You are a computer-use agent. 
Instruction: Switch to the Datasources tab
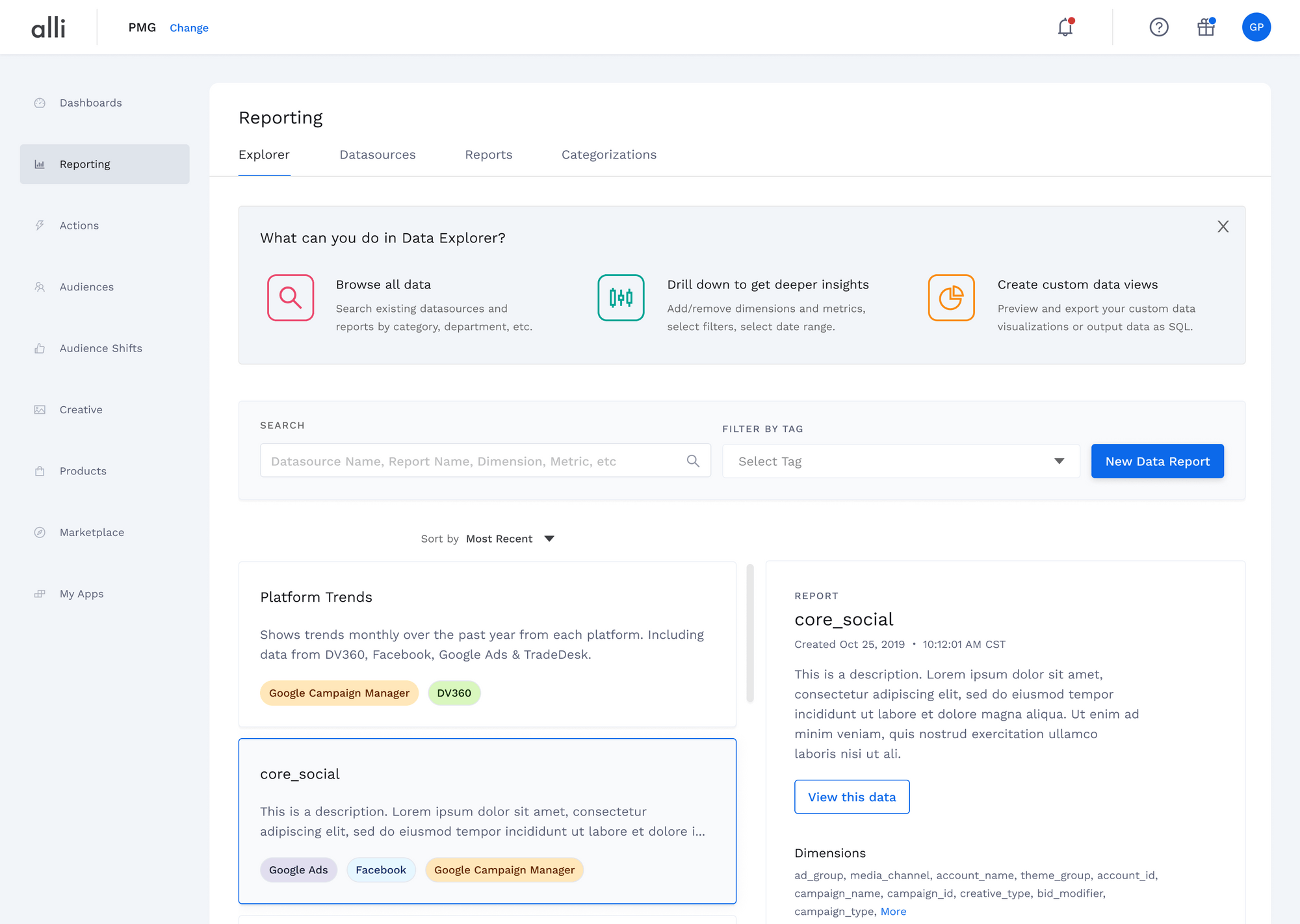pos(377,155)
